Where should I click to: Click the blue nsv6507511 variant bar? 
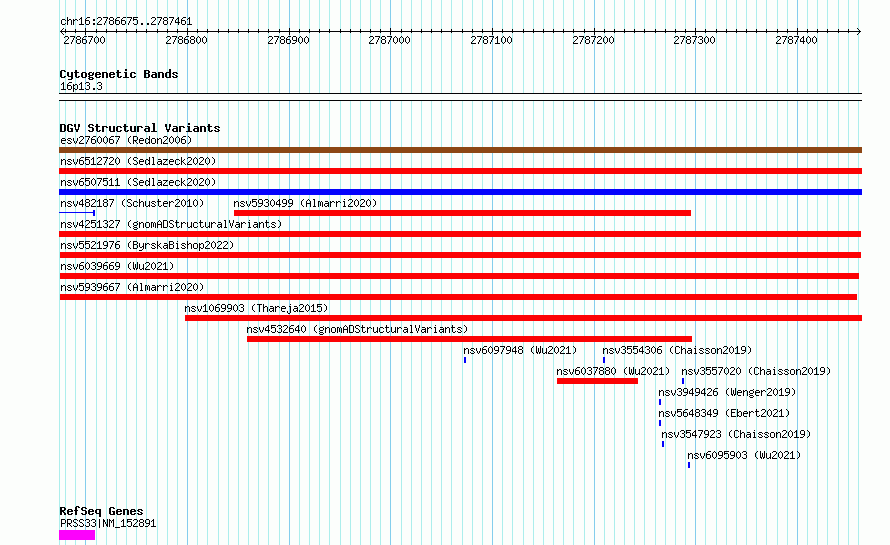[x=460, y=192]
